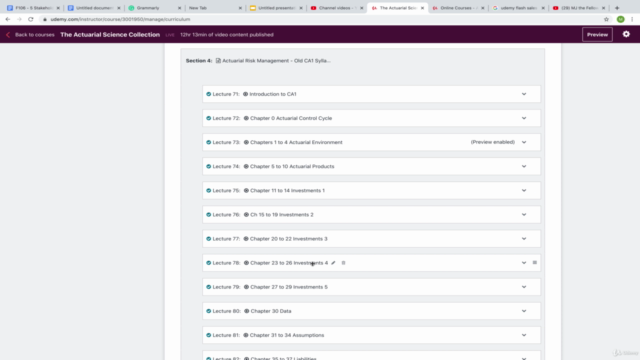Screen dimensions: 640x360
Task: Bookmark the page with the star icon
Action: pos(606,19)
